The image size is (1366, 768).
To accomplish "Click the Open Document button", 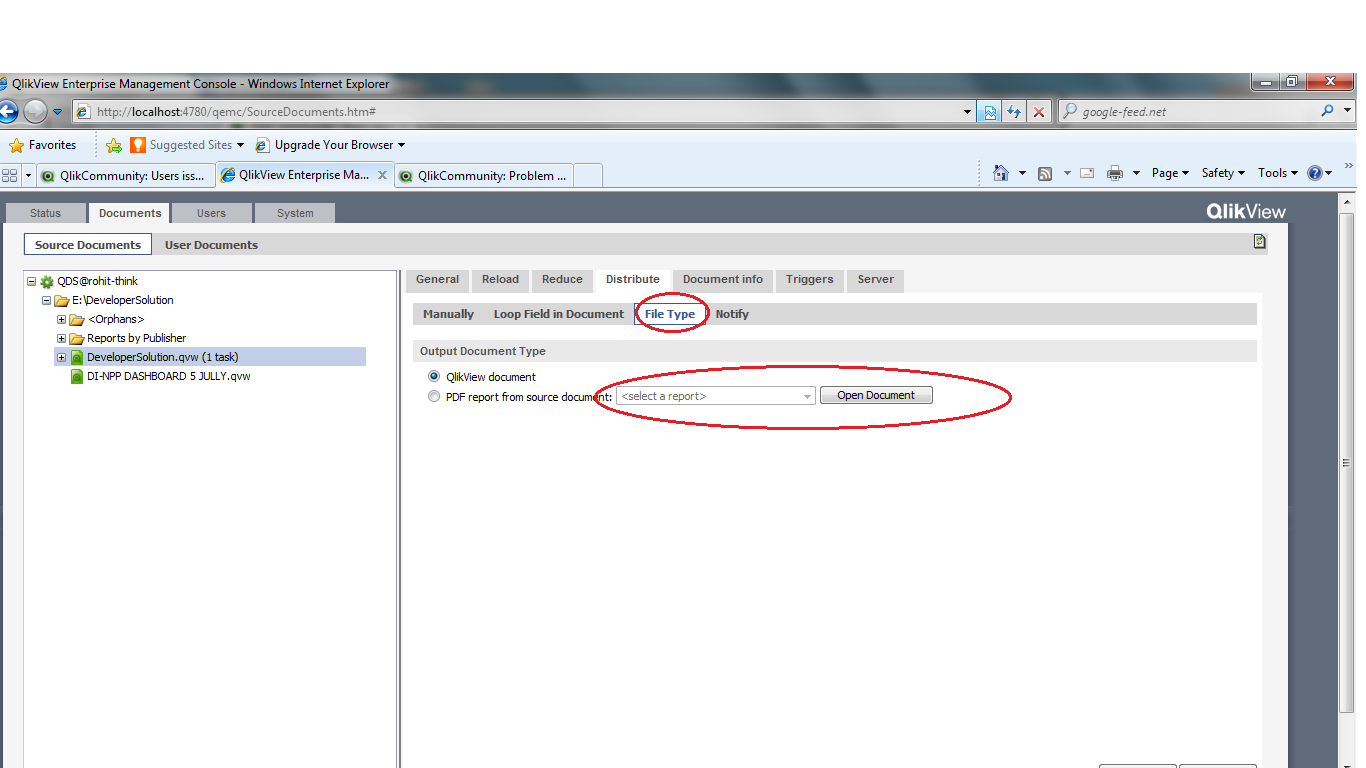I will tap(876, 396).
